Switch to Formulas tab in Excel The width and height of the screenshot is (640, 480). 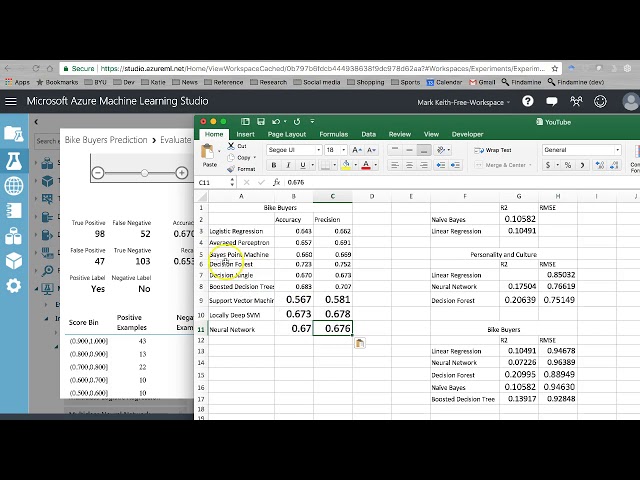[x=333, y=134]
